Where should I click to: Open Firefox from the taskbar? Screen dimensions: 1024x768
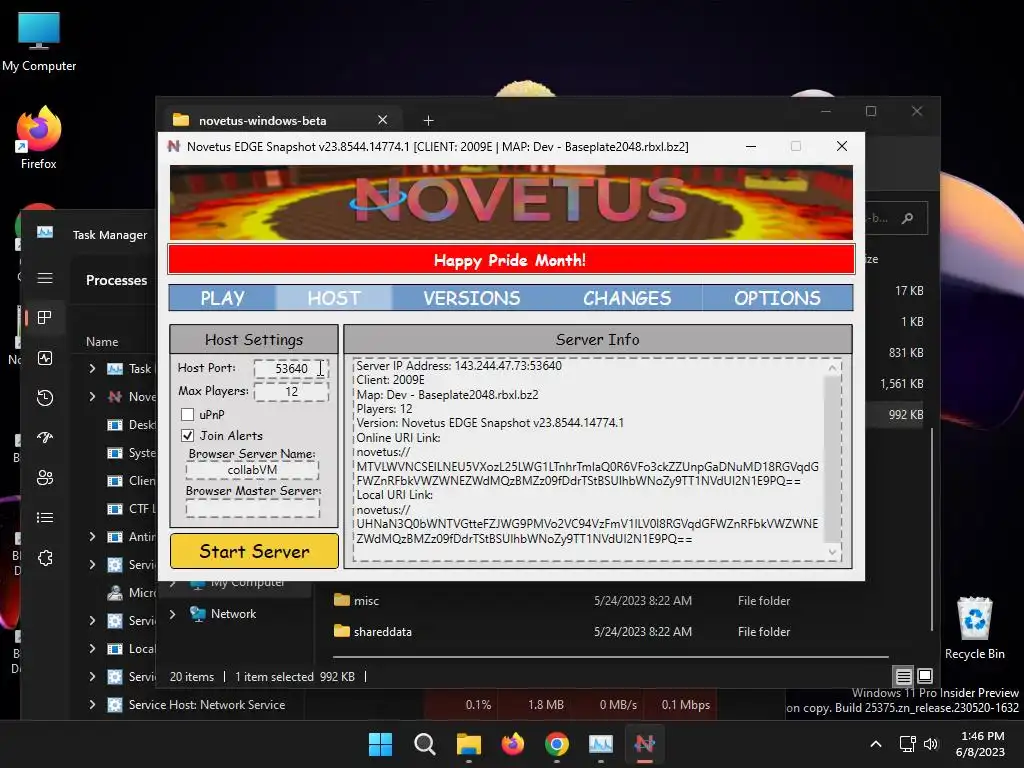pyautogui.click(x=513, y=744)
